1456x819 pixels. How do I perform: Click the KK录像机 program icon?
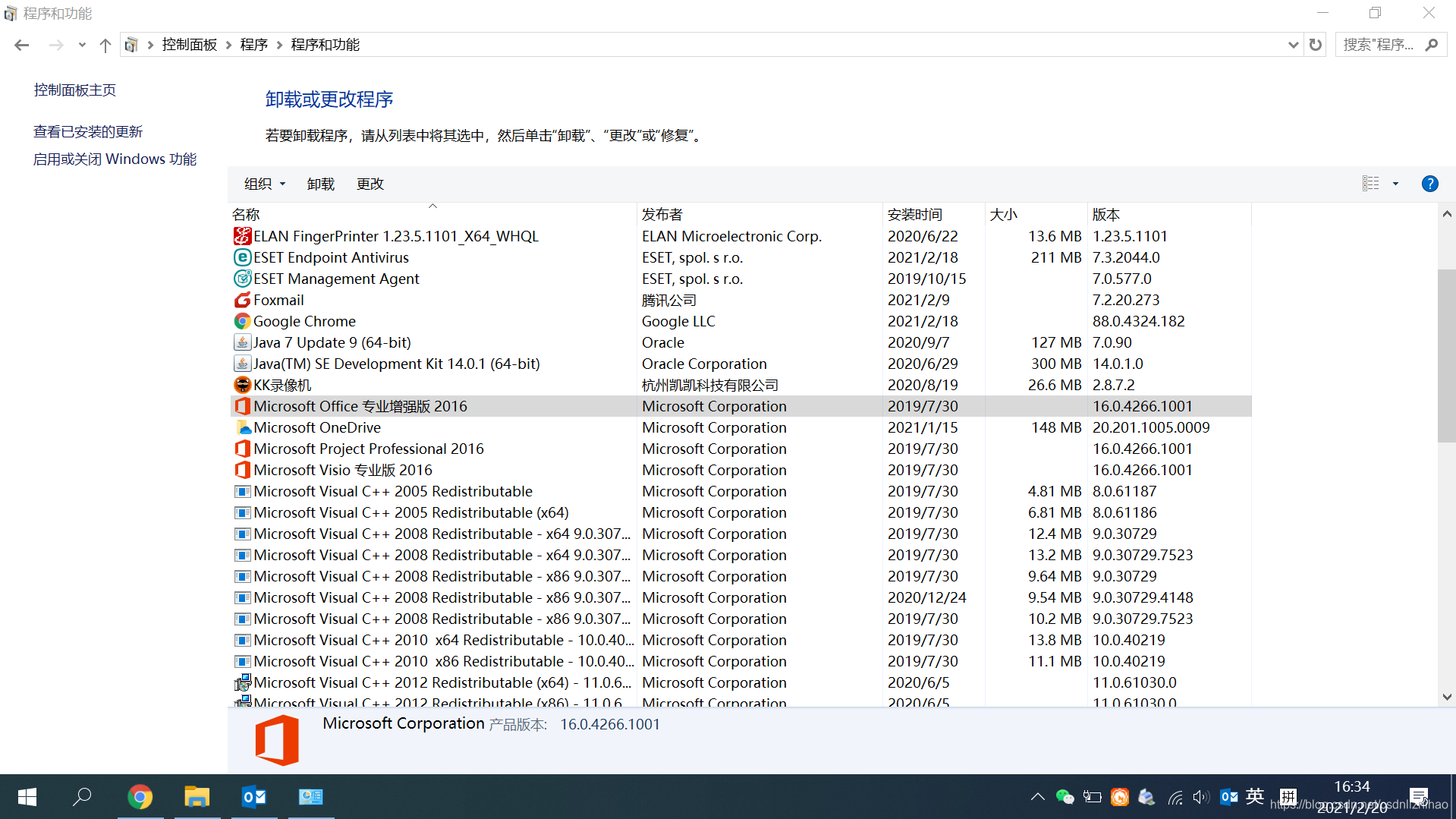click(242, 385)
